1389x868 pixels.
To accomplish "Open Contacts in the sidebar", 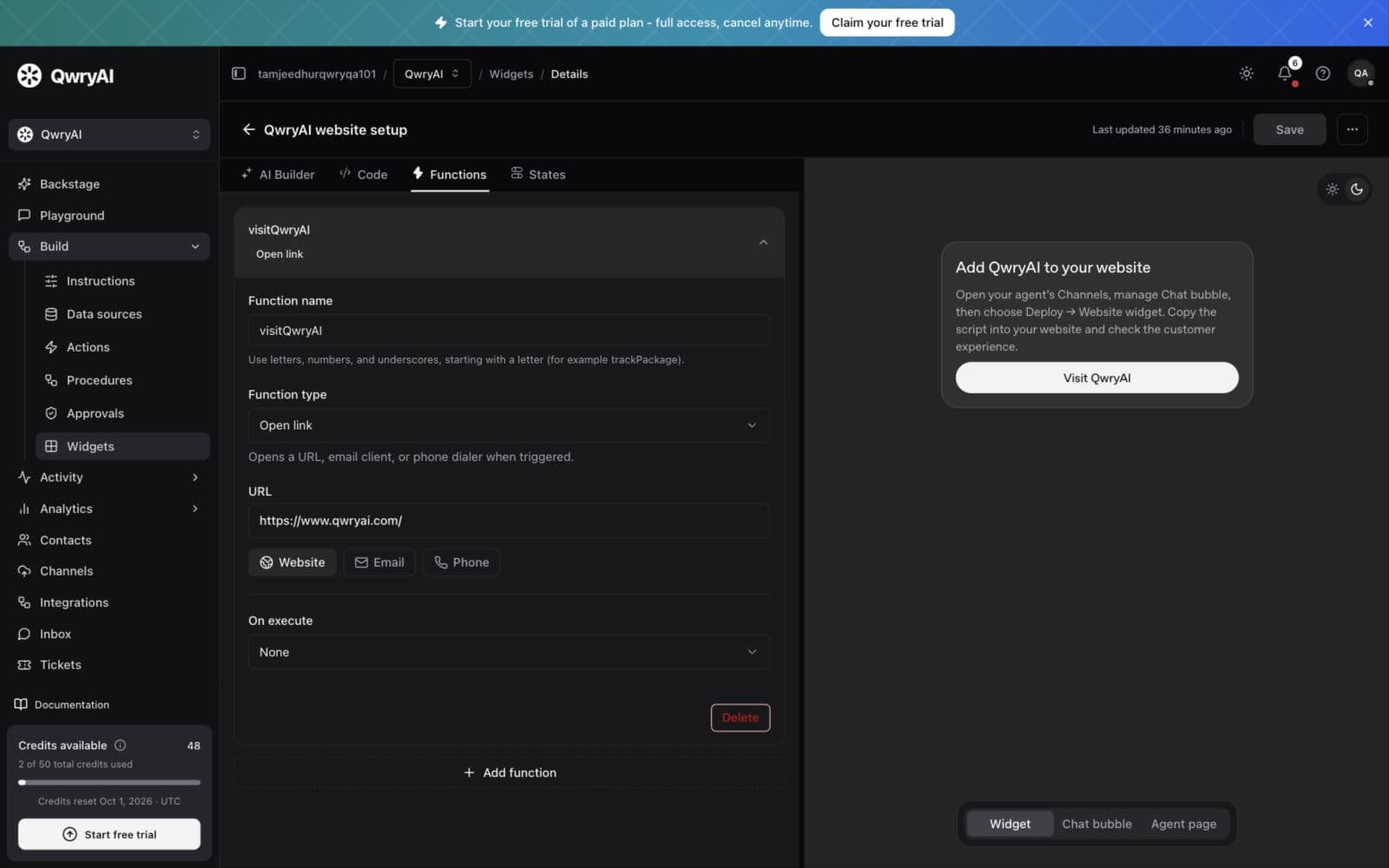I will click(x=109, y=540).
